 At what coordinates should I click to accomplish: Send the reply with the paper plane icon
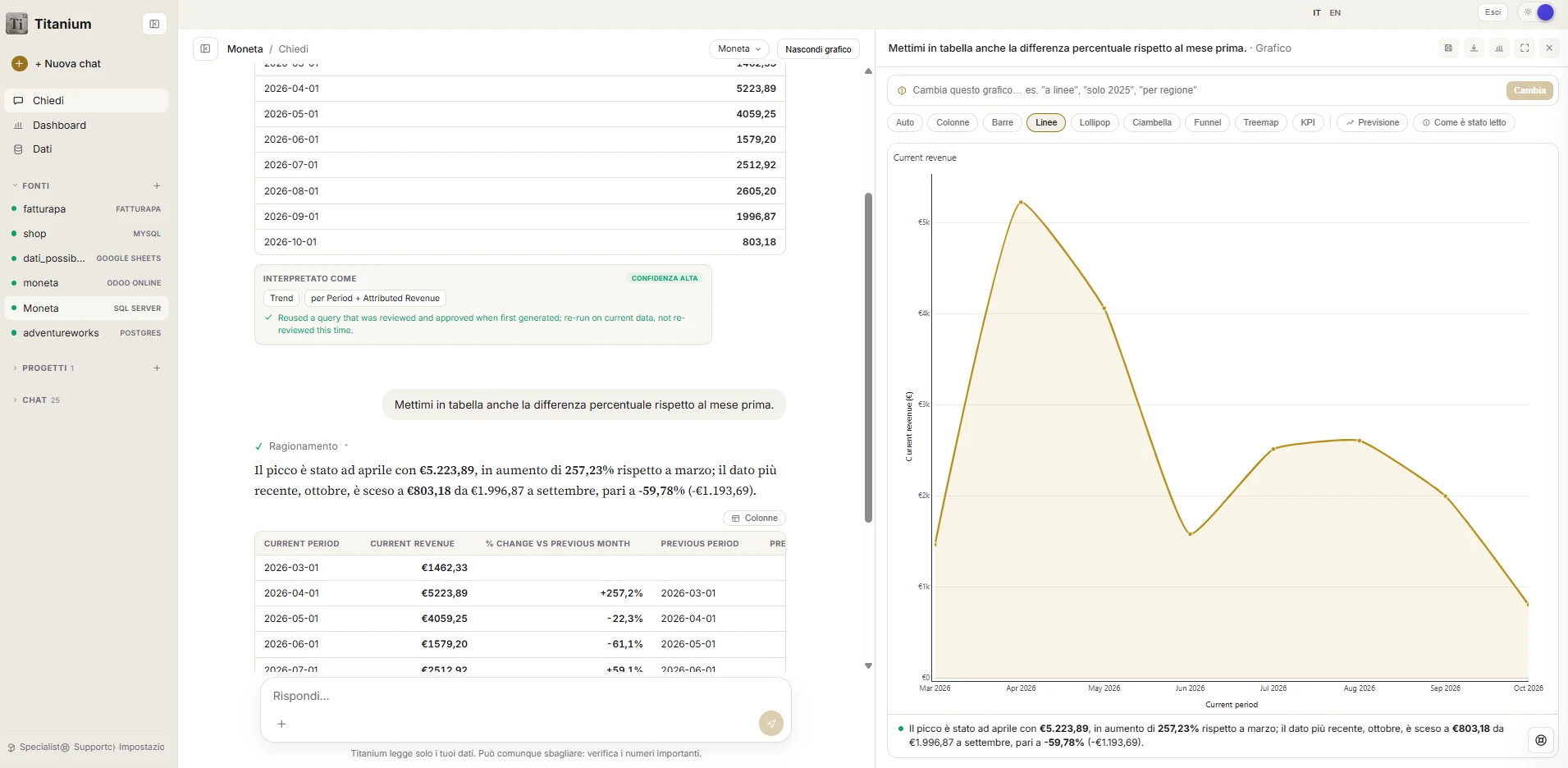click(770, 723)
